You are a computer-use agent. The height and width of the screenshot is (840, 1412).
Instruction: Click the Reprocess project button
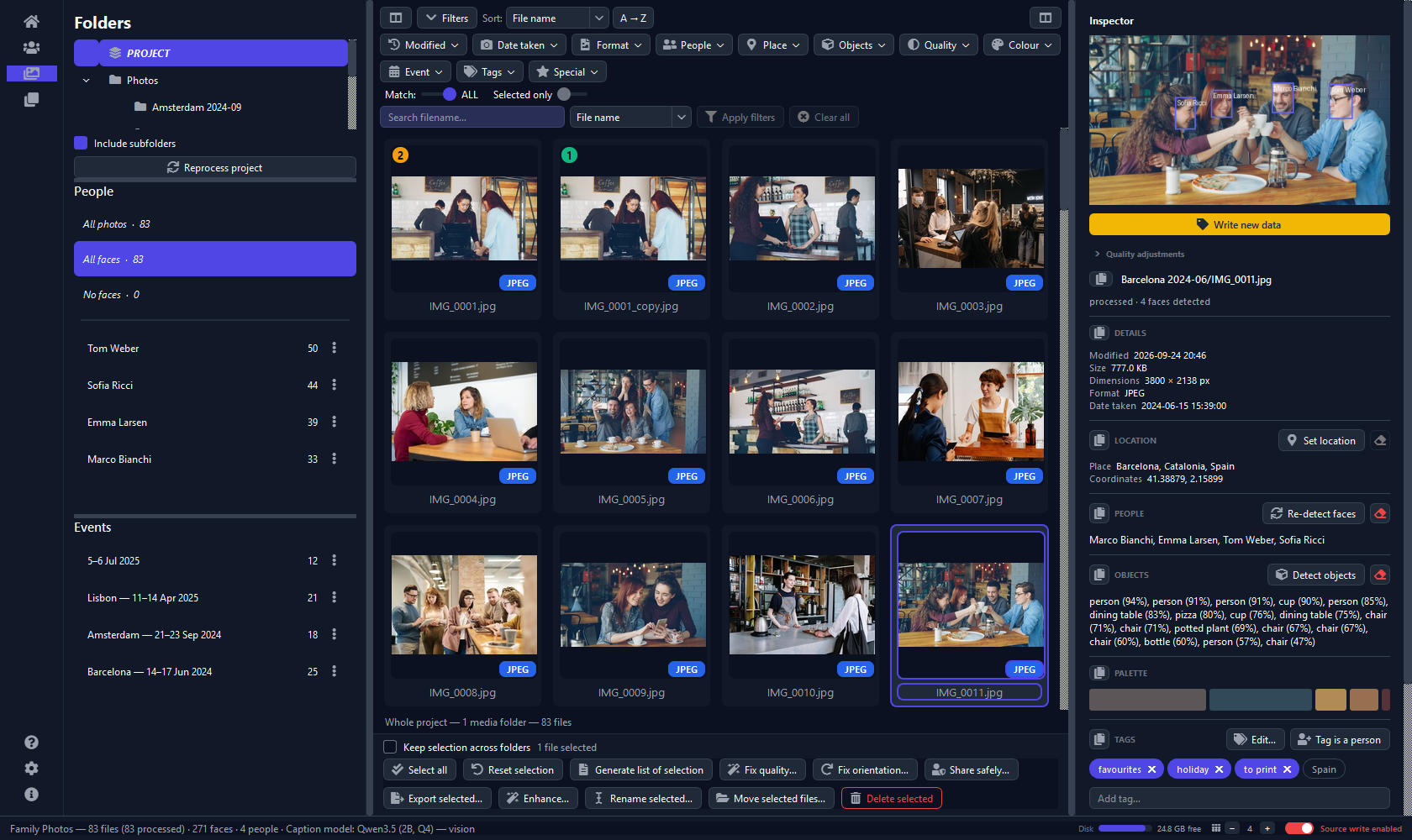215,167
